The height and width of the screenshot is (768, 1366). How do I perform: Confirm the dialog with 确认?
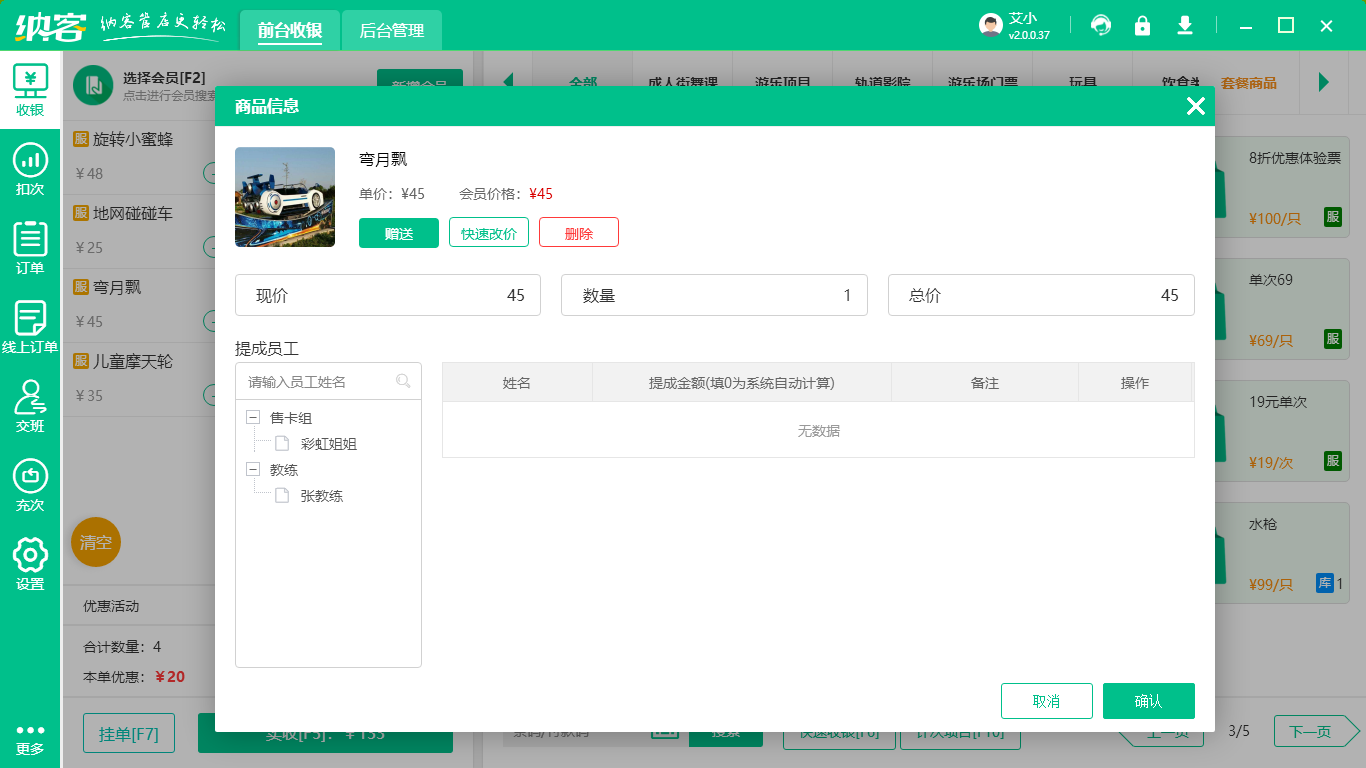[1148, 701]
